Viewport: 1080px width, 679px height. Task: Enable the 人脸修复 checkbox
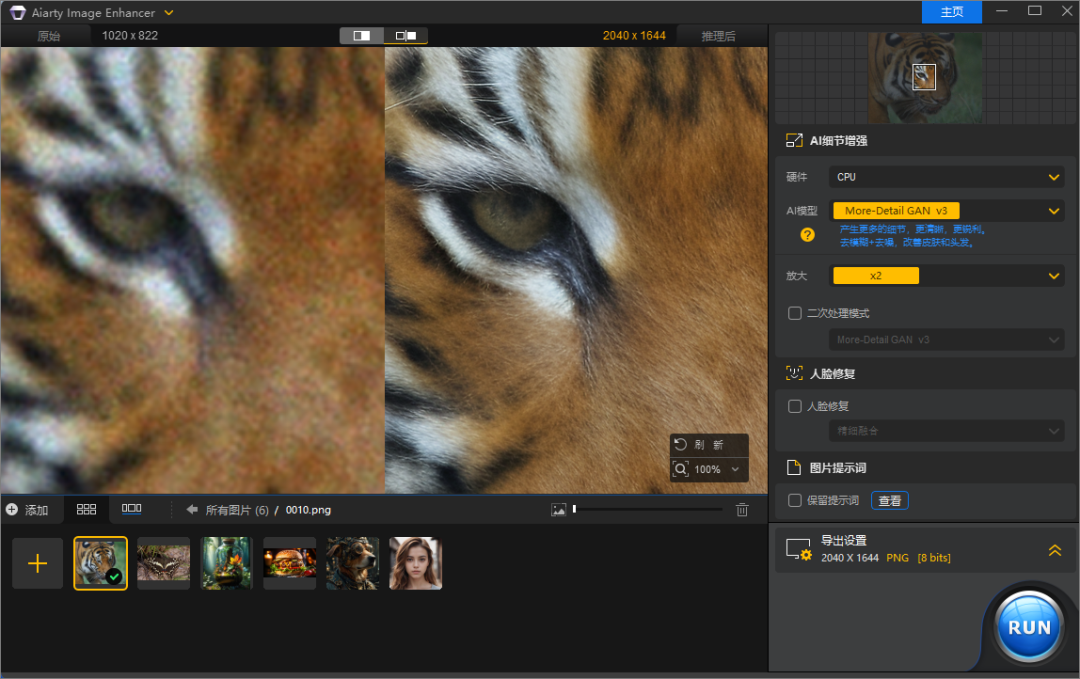(794, 406)
